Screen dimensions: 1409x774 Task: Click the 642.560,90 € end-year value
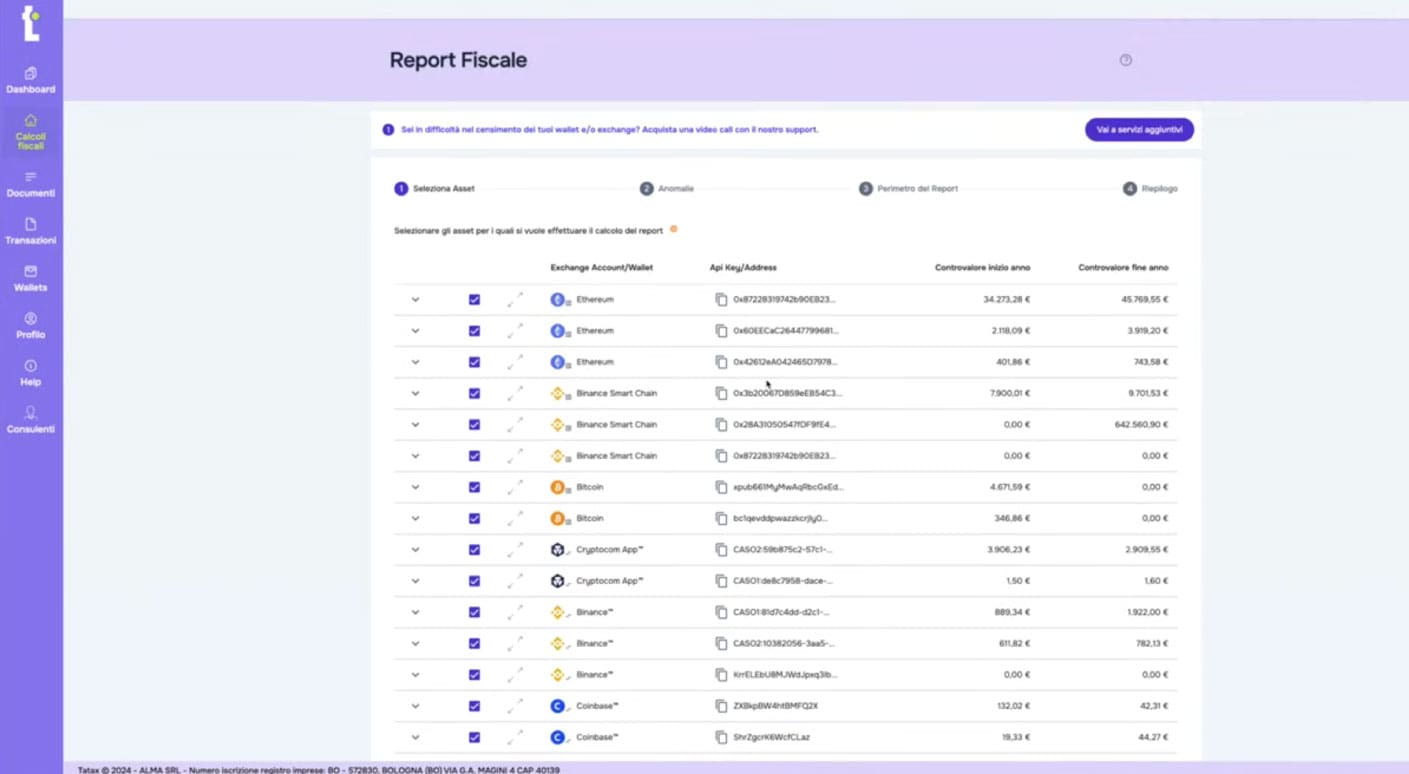tap(1139, 424)
